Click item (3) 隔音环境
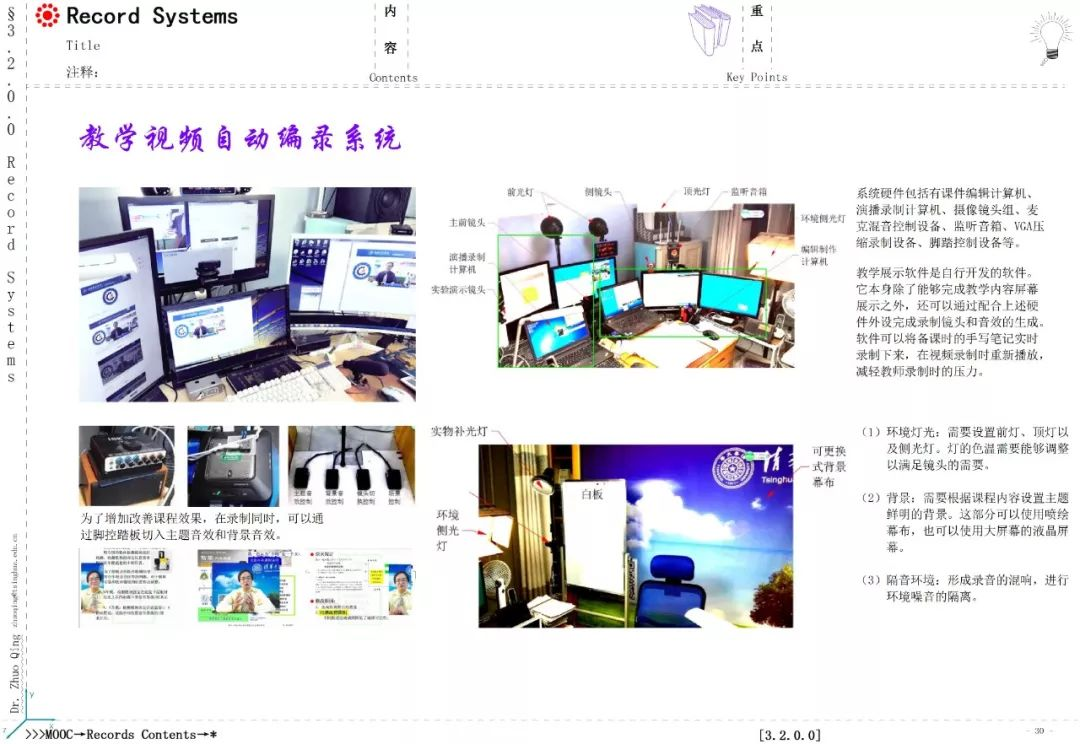 click(x=964, y=588)
